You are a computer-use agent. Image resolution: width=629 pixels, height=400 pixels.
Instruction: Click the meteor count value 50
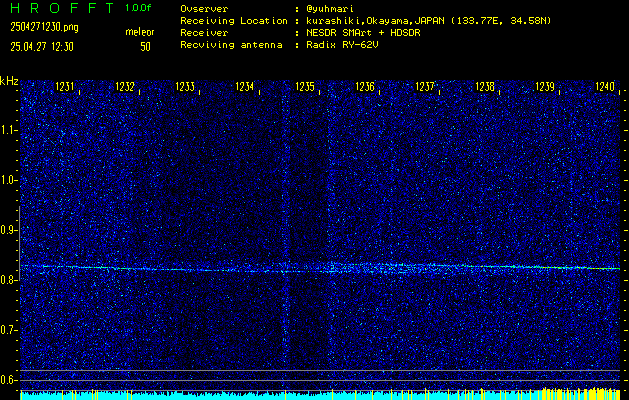(x=145, y=47)
